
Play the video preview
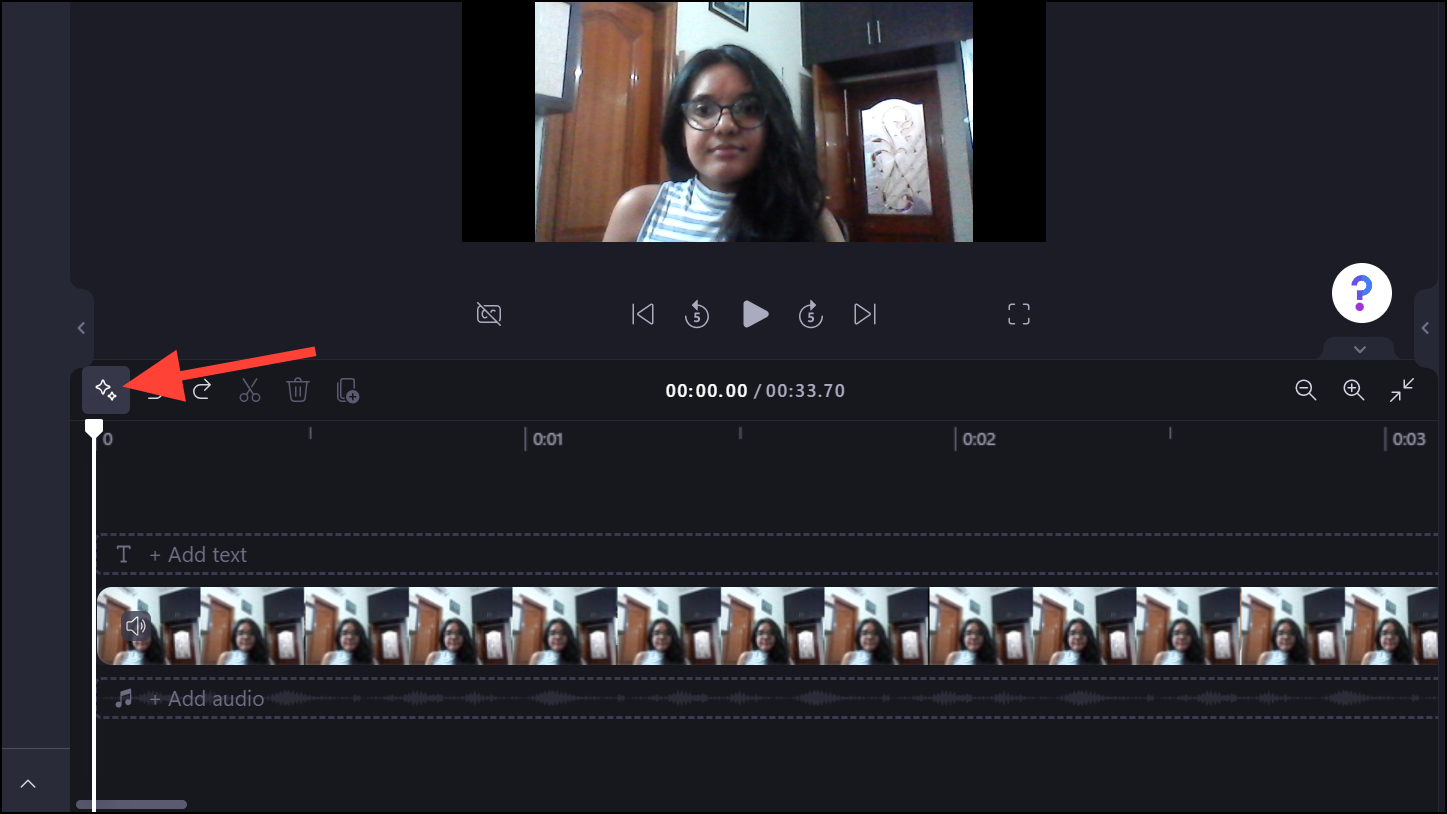[755, 314]
